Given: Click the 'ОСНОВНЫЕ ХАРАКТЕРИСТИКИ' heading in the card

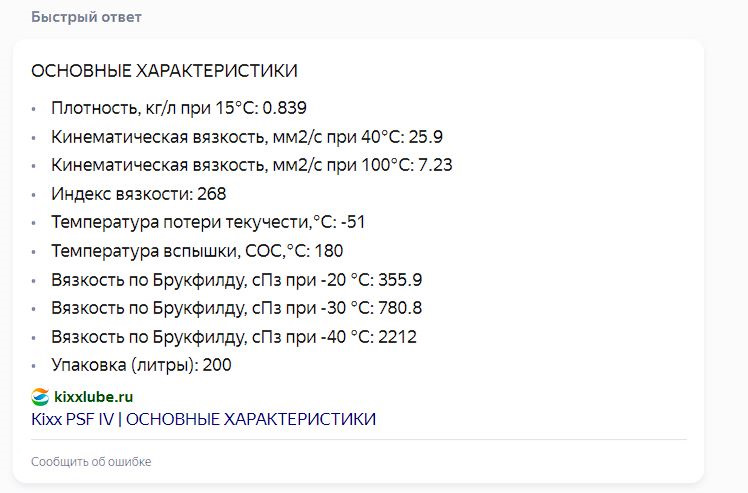Looking at the screenshot, I should pyautogui.click(x=164, y=71).
